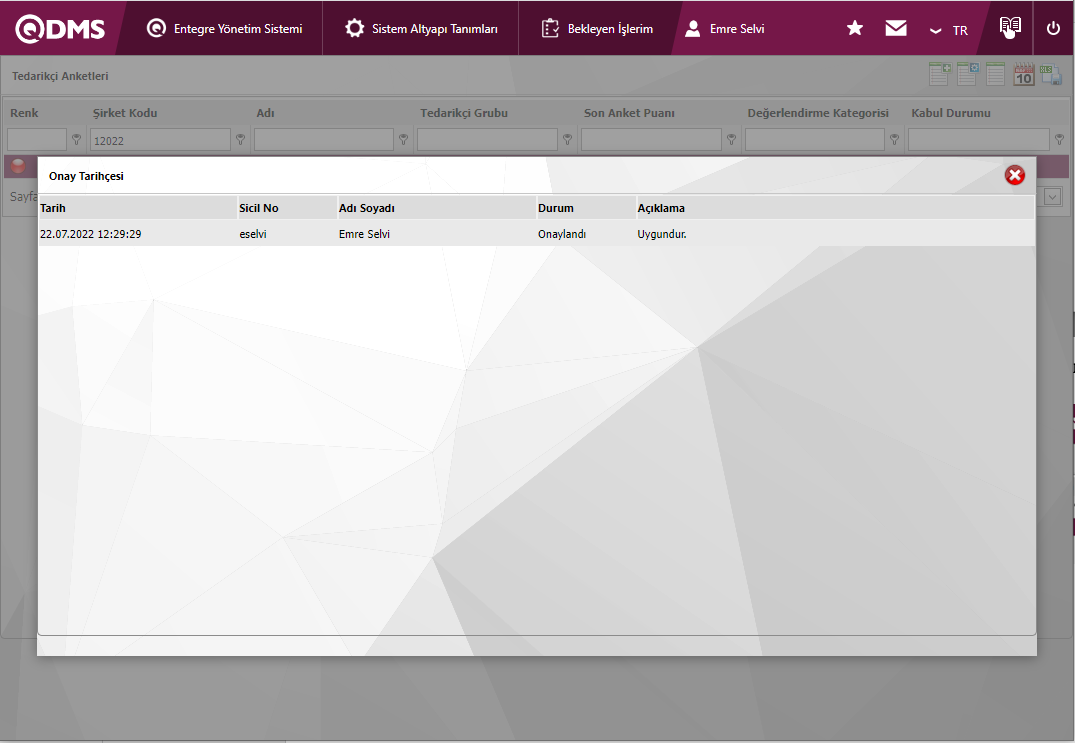Viewport: 1075px width, 743px height.
Task: Open Entegre Yönetim Sistemi menu
Action: pos(225,29)
